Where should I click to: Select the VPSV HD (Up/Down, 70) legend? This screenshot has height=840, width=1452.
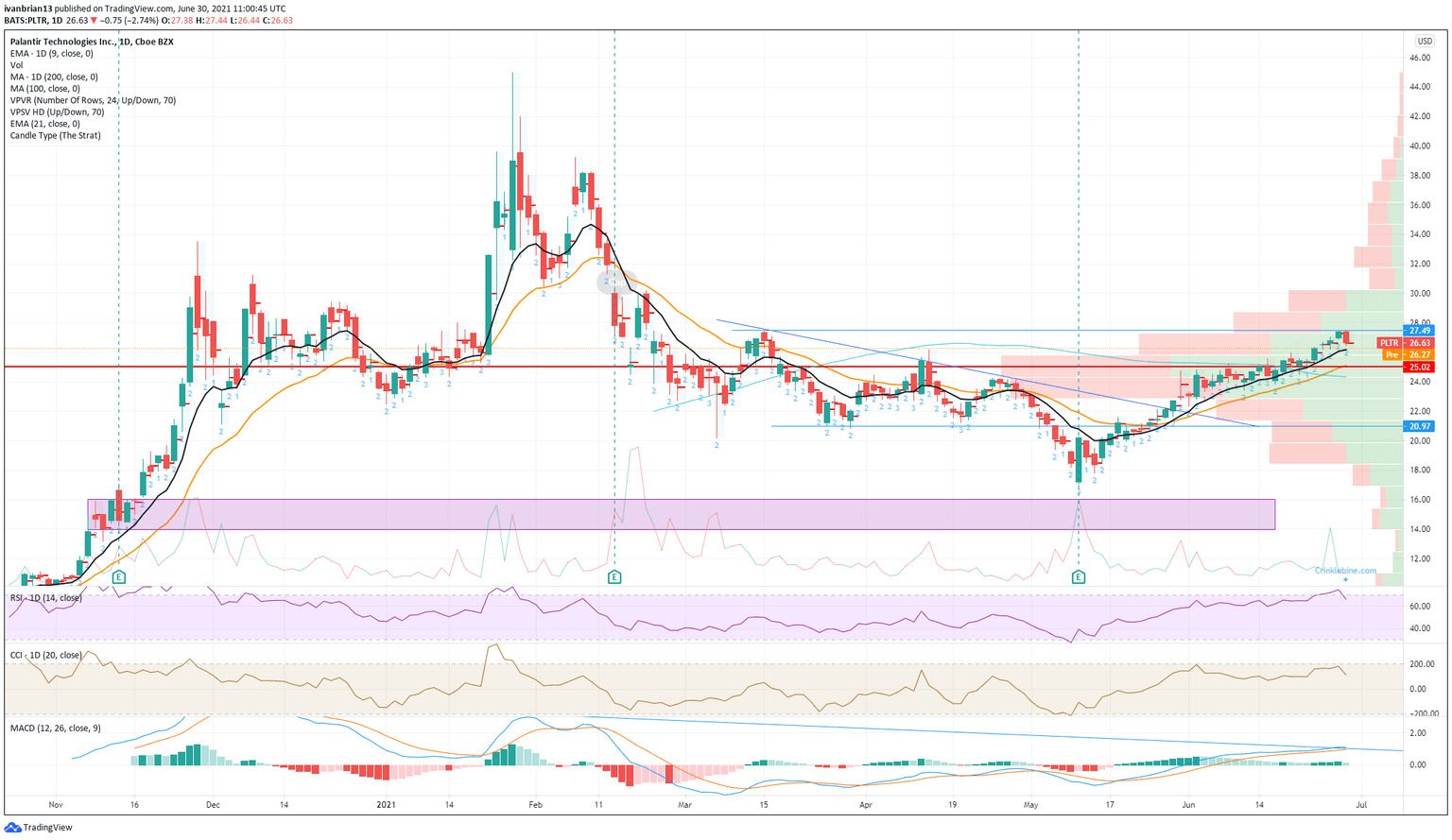coord(58,112)
